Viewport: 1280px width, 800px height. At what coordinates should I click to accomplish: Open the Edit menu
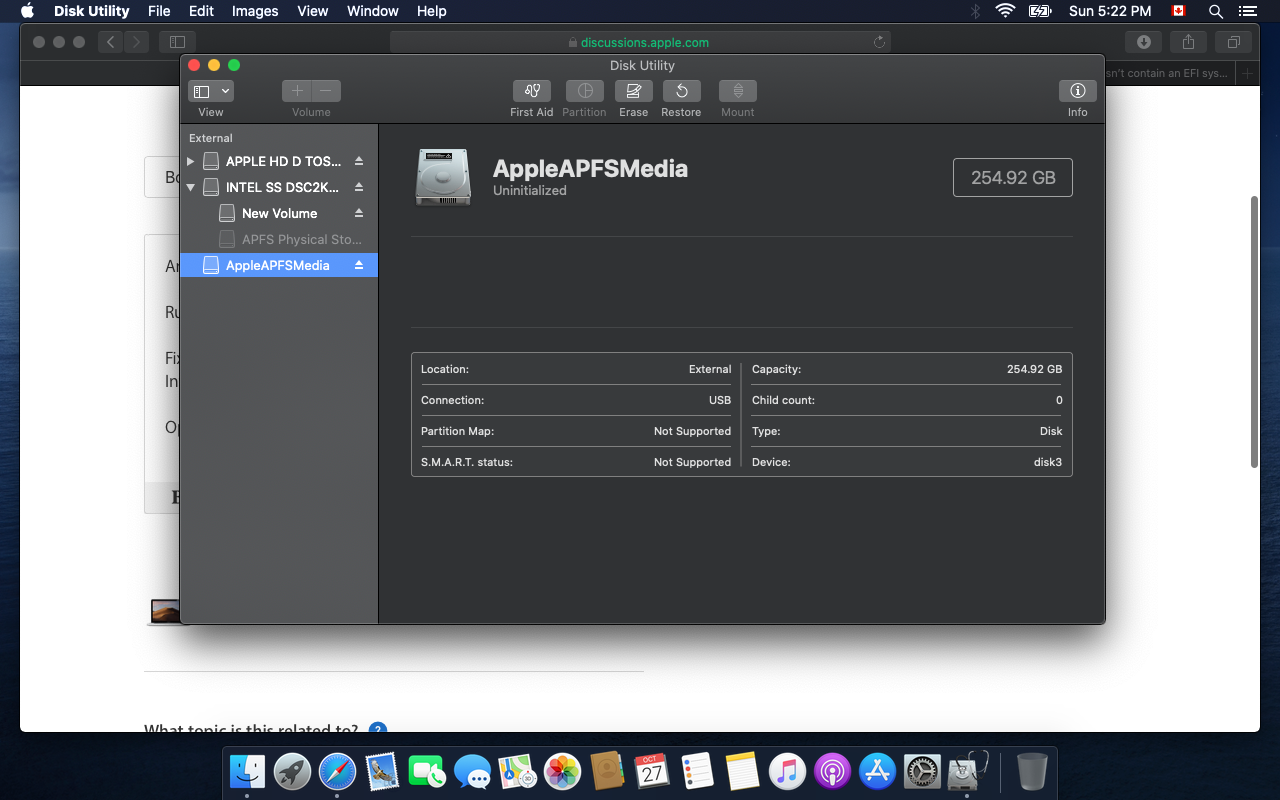(x=201, y=11)
